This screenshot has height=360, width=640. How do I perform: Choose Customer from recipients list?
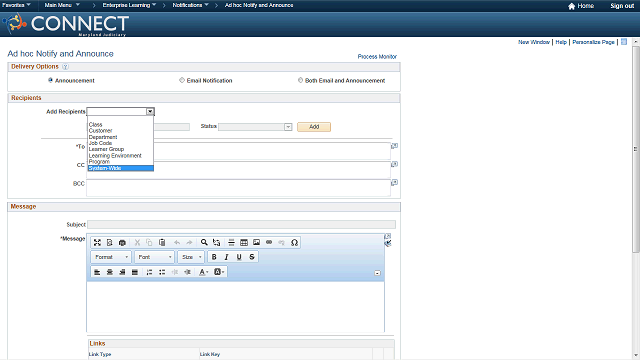coord(100,131)
